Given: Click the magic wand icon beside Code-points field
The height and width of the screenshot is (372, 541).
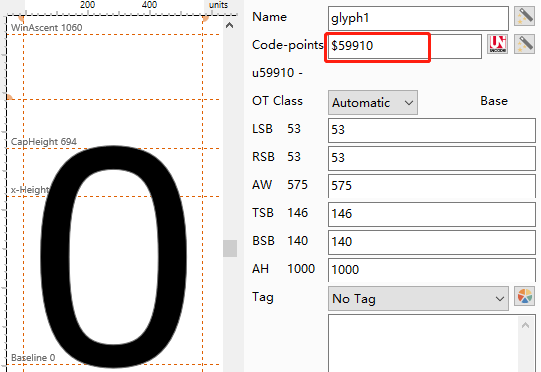Looking at the screenshot, I should coord(524,44).
